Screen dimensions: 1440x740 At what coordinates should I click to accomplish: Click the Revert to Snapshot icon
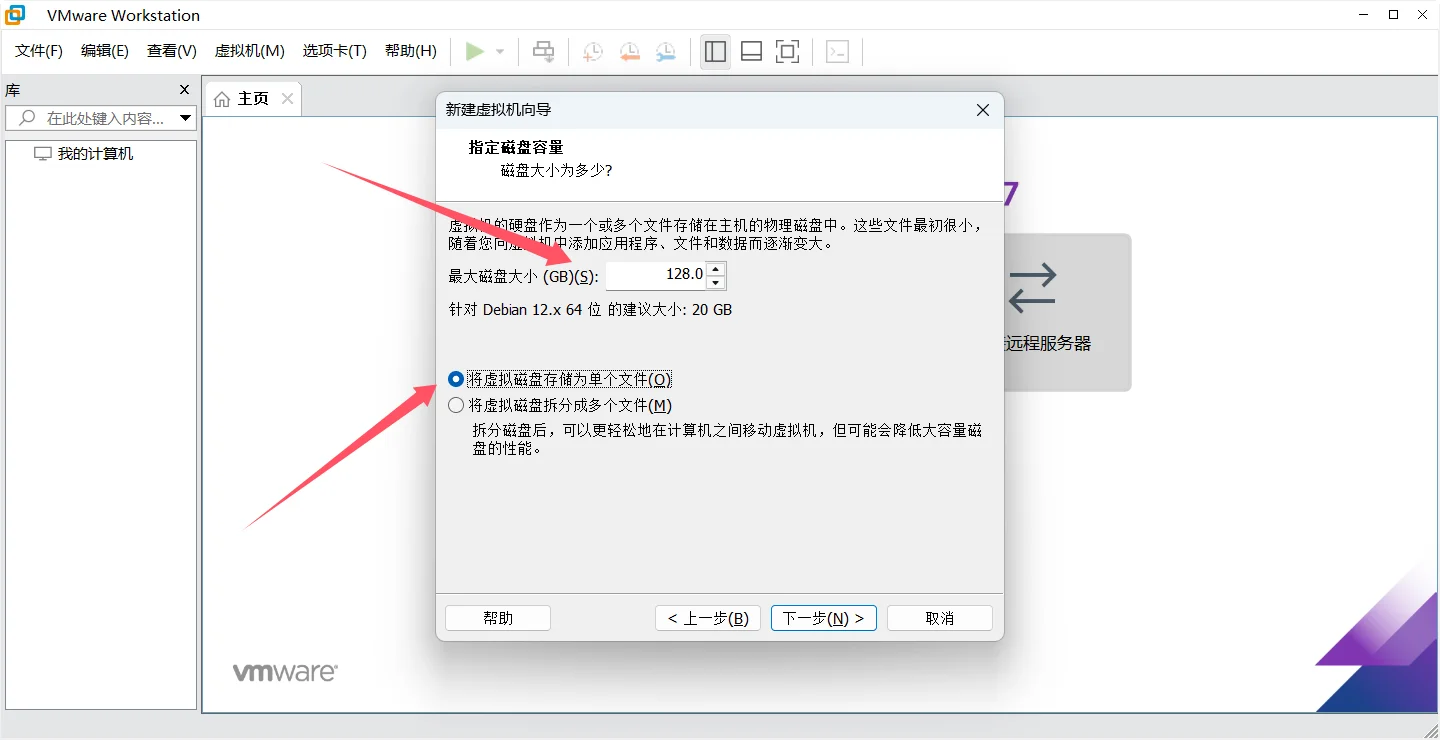coord(629,52)
